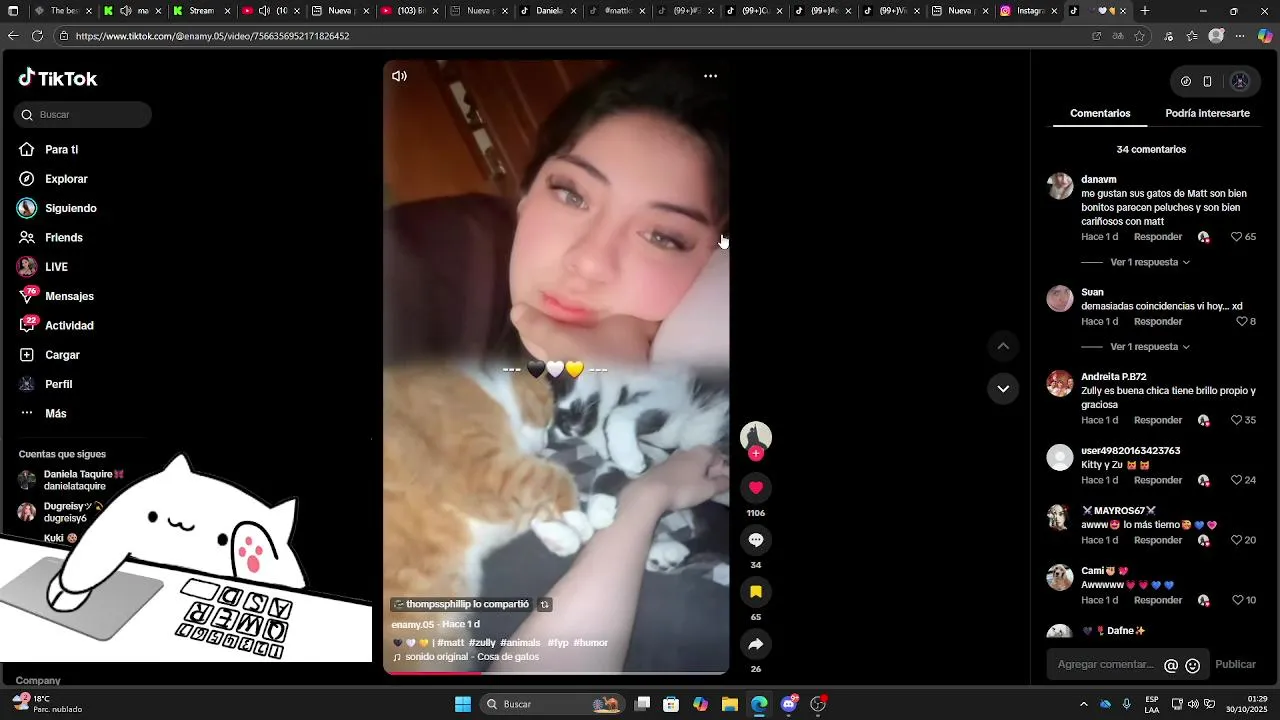Viewport: 1280px width, 720px height.
Task: Reload the page with browser refresh icon
Action: click(37, 36)
